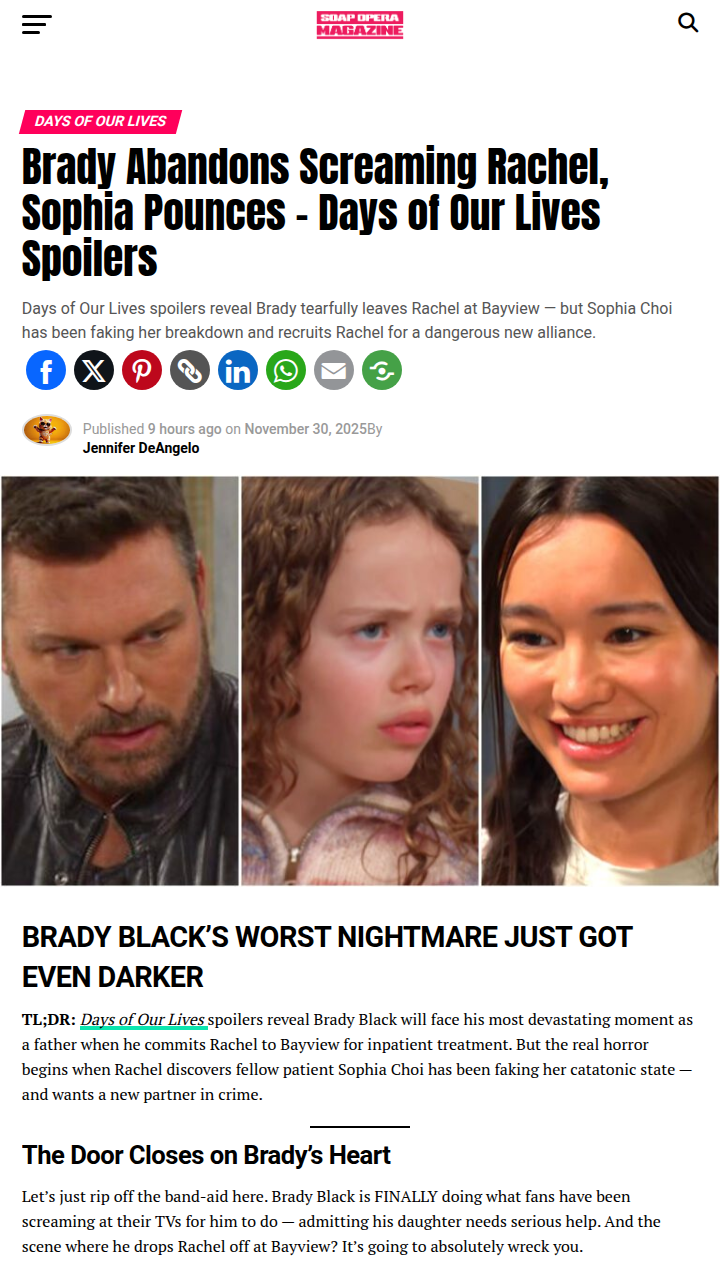Open the Days of Our Lives category tag

(100, 121)
